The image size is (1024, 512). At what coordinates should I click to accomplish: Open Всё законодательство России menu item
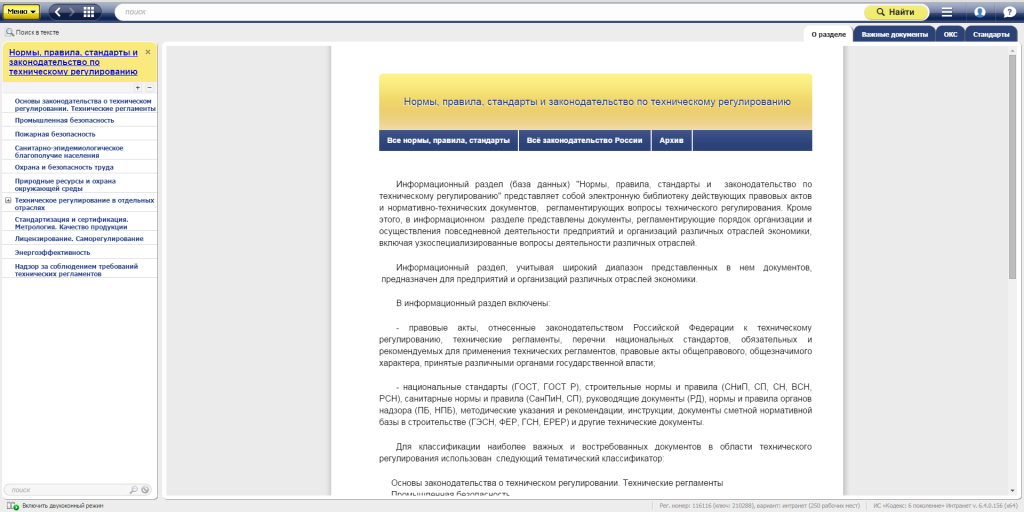click(x=585, y=140)
